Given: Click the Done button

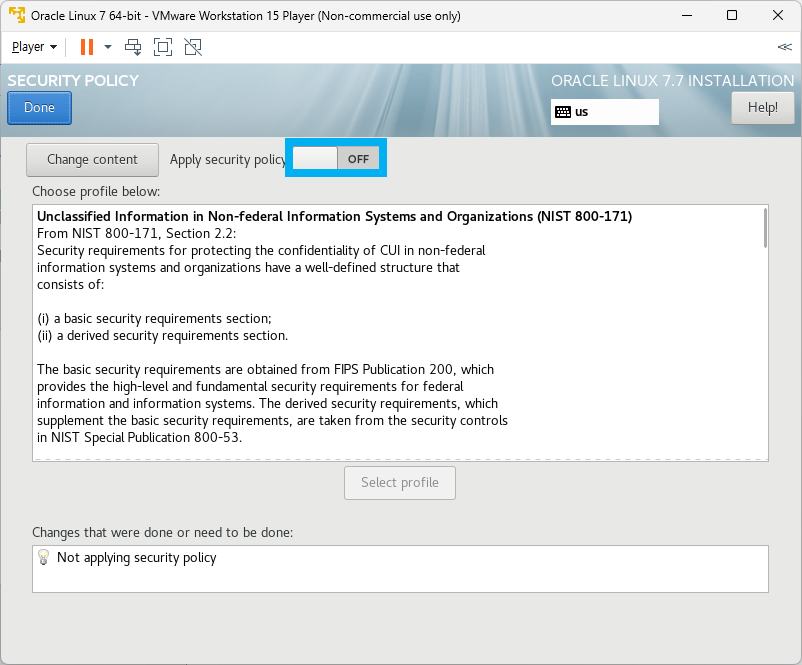Looking at the screenshot, I should 39,108.
